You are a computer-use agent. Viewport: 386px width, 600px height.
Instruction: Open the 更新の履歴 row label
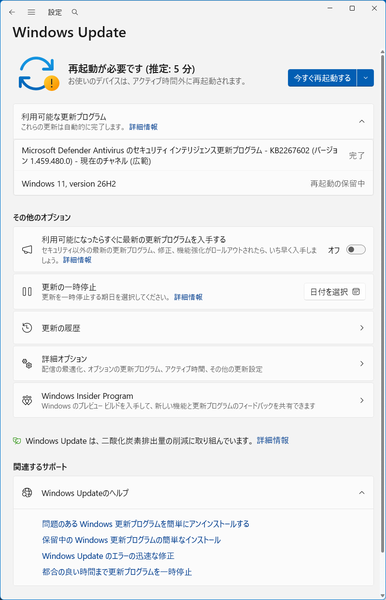point(61,328)
